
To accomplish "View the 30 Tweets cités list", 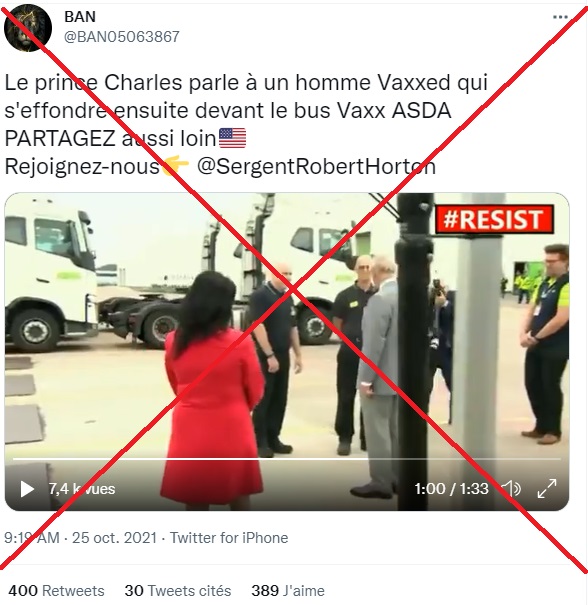I will click(x=178, y=591).
